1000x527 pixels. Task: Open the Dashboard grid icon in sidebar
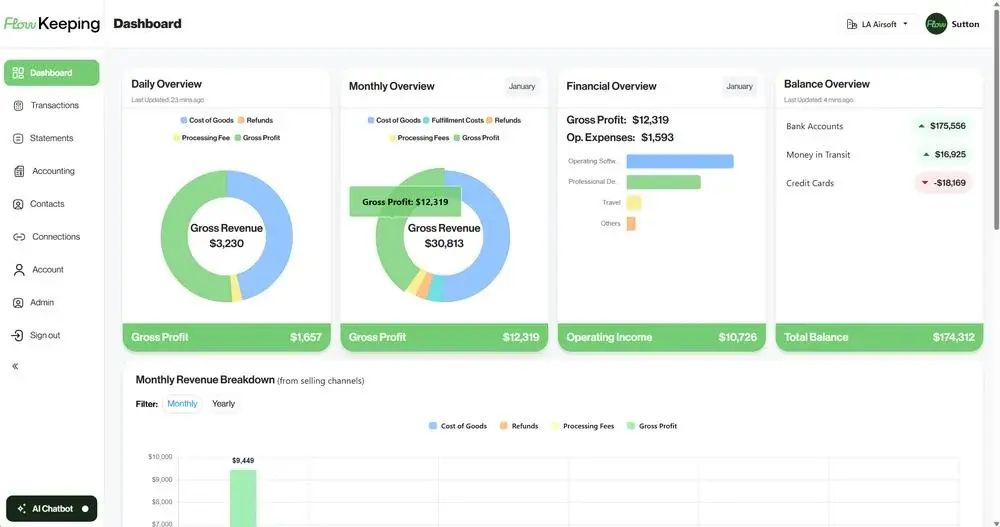pyautogui.click(x=18, y=73)
